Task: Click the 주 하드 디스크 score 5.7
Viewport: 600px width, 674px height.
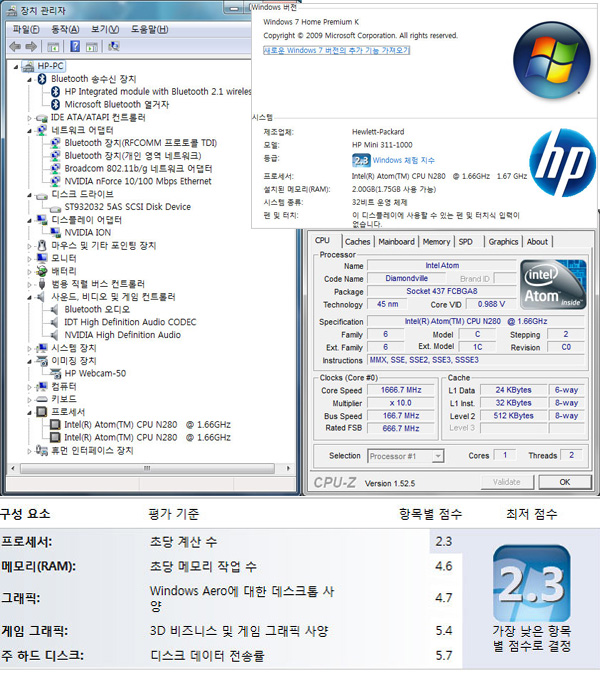Action: (444, 656)
